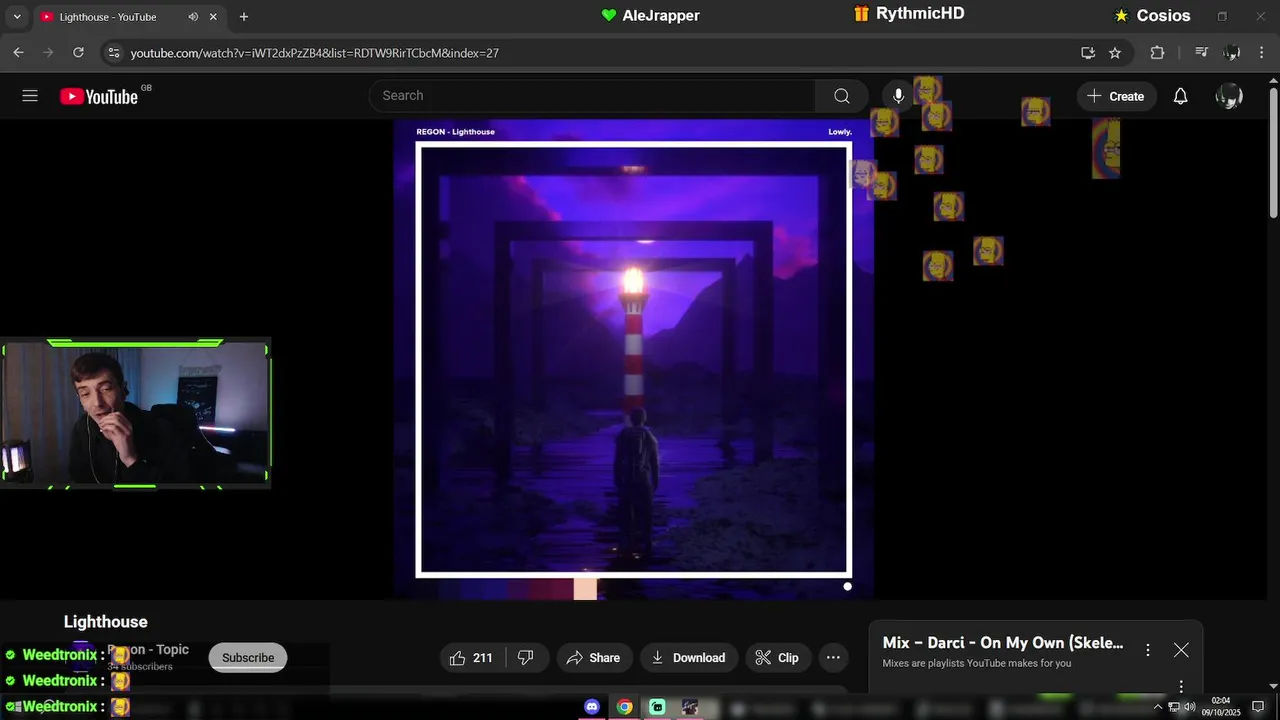1280x720 pixels.
Task: Open the Chrome profile avatar
Action: coord(1232,52)
